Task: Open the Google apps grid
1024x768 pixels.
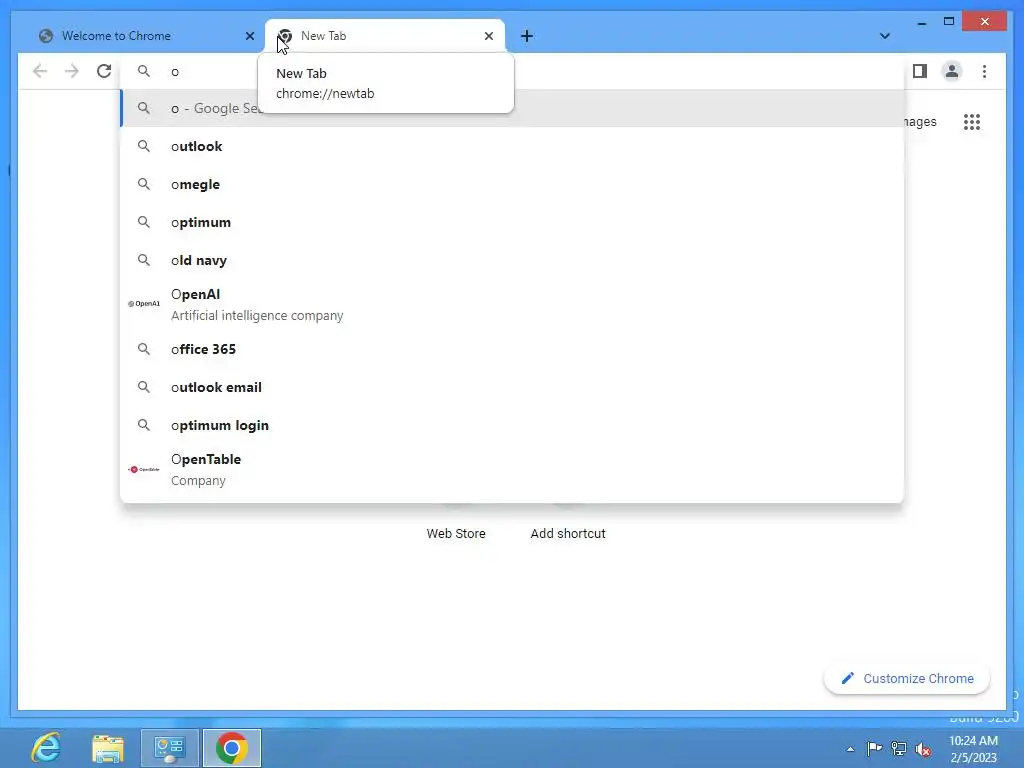Action: (x=972, y=122)
